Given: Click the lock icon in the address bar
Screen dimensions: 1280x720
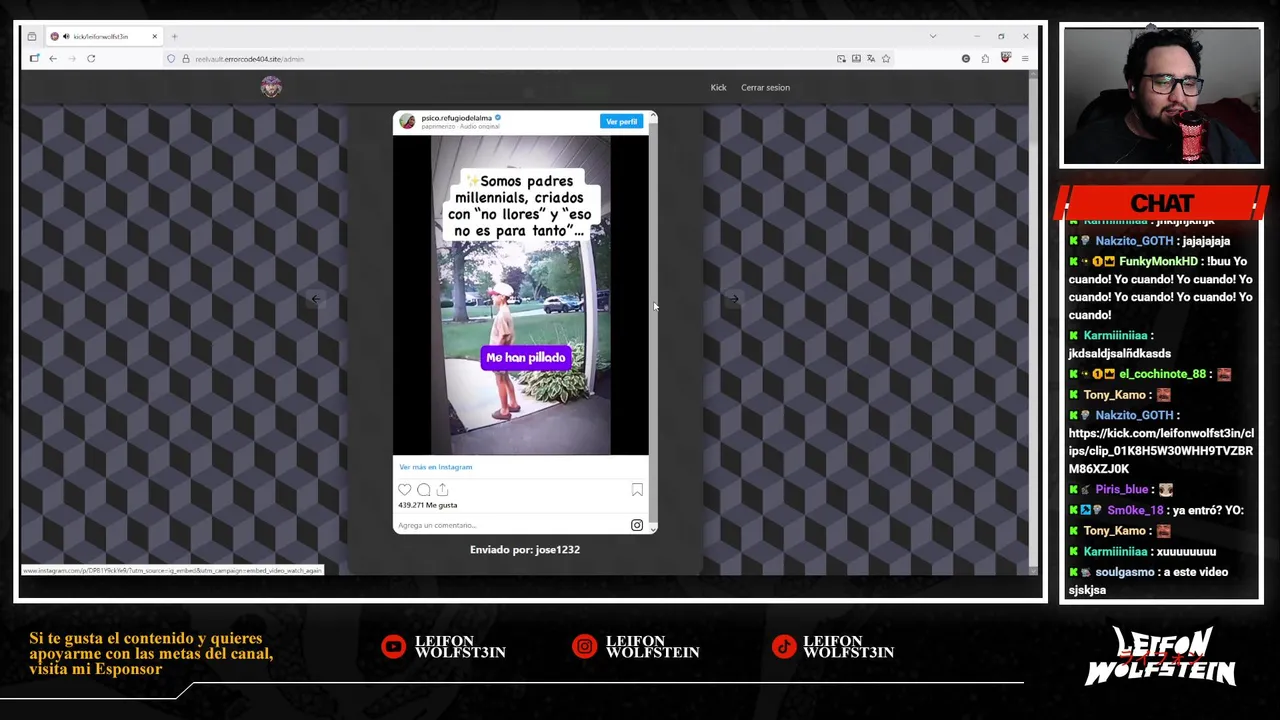Looking at the screenshot, I should point(185,59).
